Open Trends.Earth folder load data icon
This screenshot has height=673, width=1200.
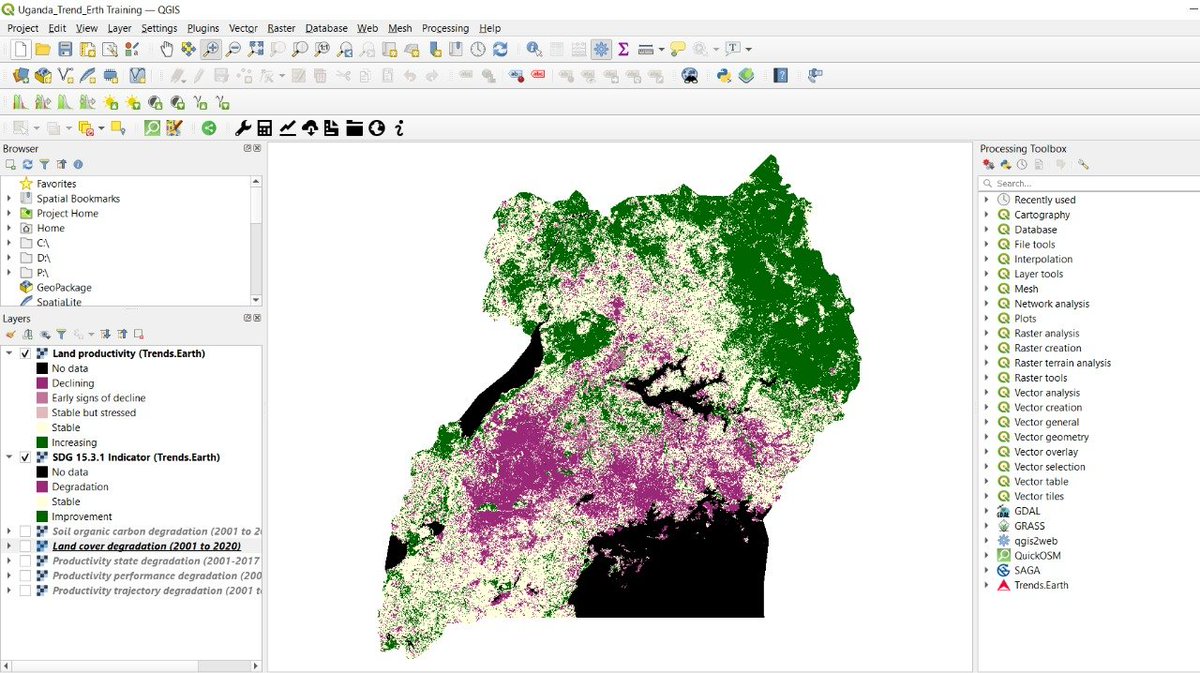click(x=354, y=128)
